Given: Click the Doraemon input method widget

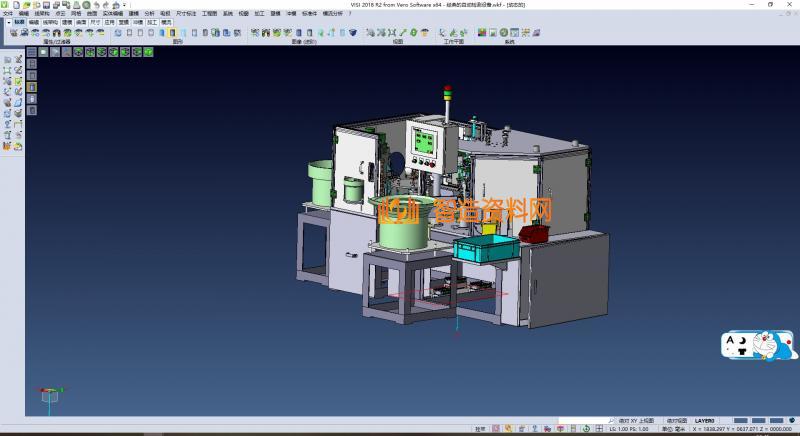Looking at the screenshot, I should (759, 347).
